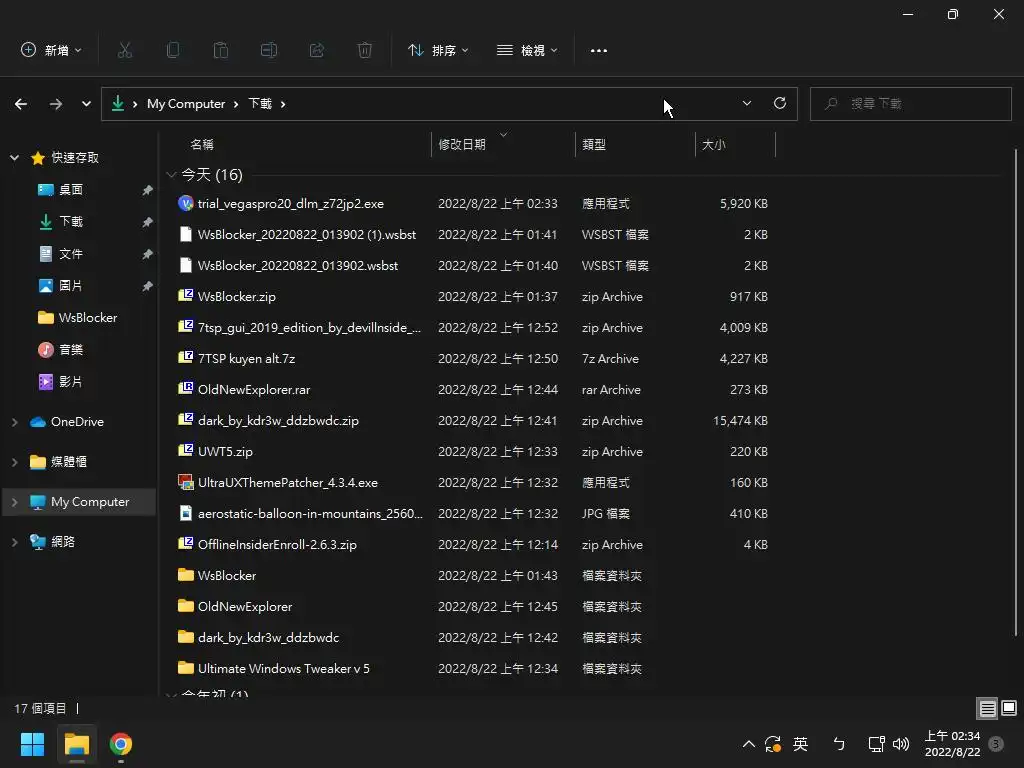
Task: Open recent locations chevron beside forward arrow
Action: [86, 104]
